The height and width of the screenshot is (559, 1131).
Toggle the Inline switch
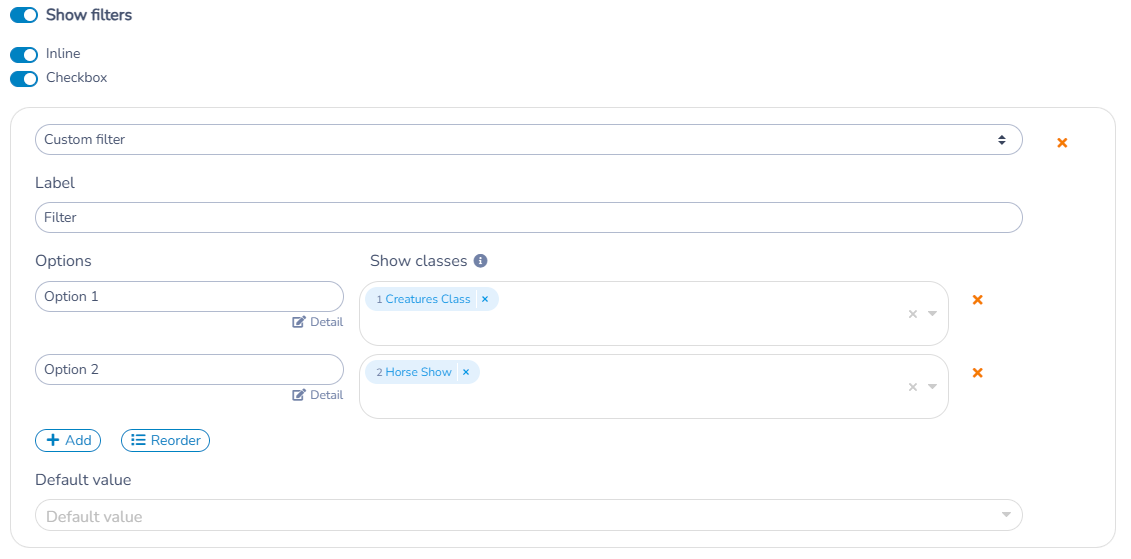click(x=24, y=55)
